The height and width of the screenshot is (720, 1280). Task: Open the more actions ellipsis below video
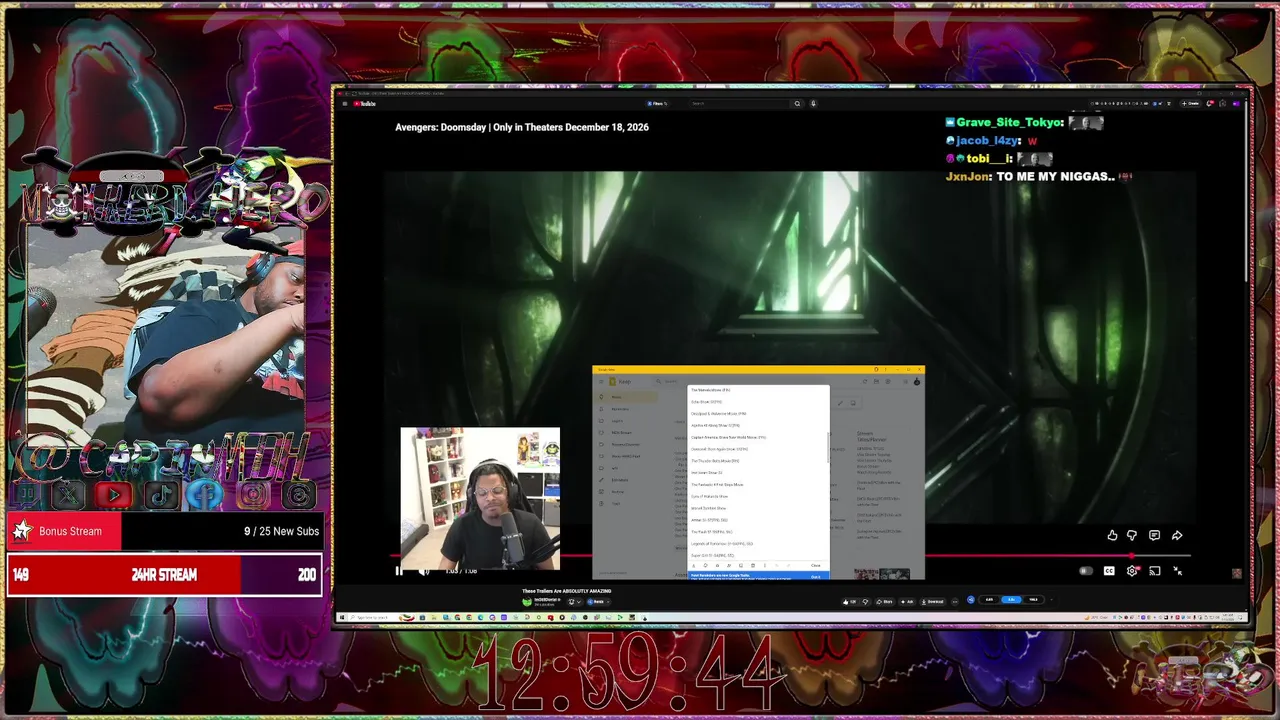pyautogui.click(x=955, y=601)
